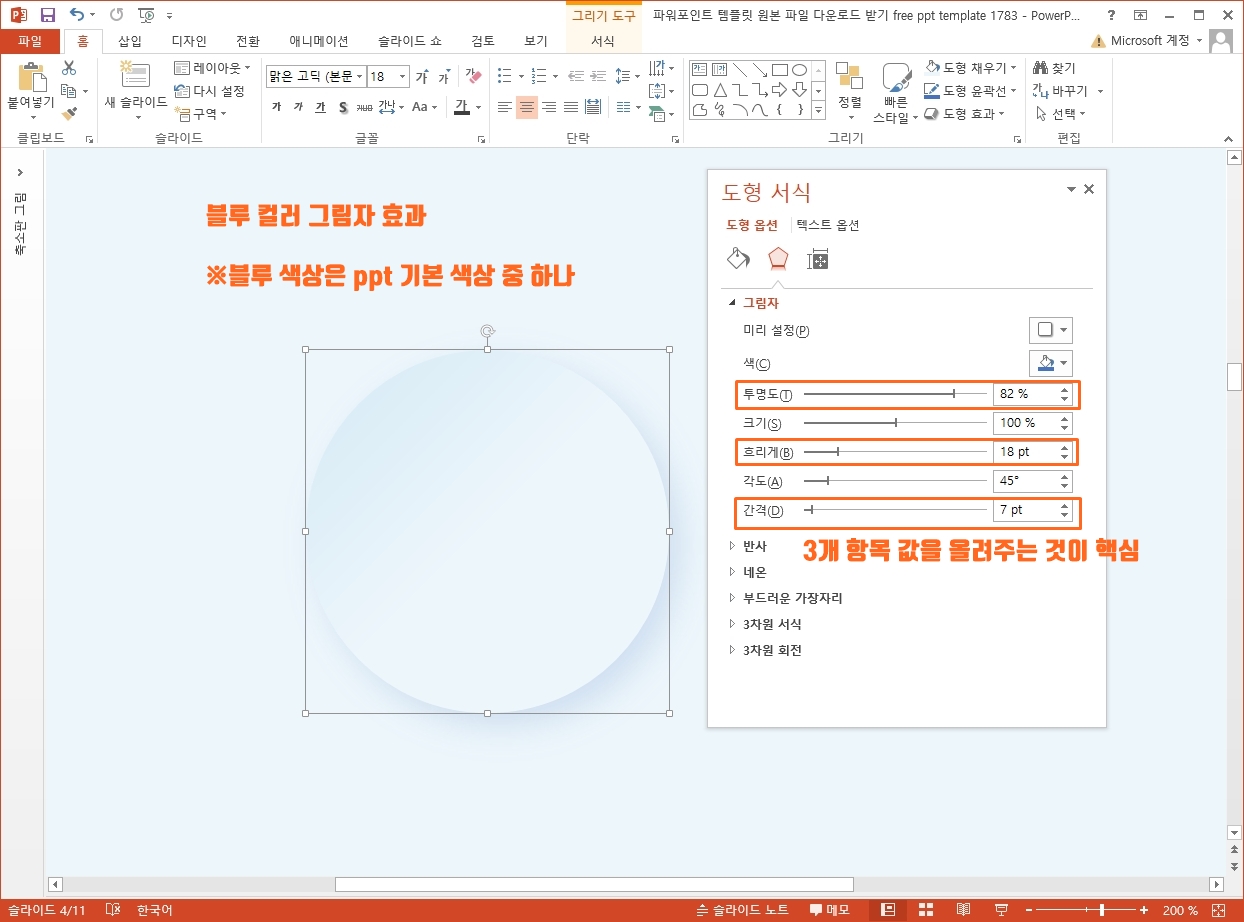The image size is (1244, 922).
Task: Toggle 메모 comments pane
Action: click(830, 910)
